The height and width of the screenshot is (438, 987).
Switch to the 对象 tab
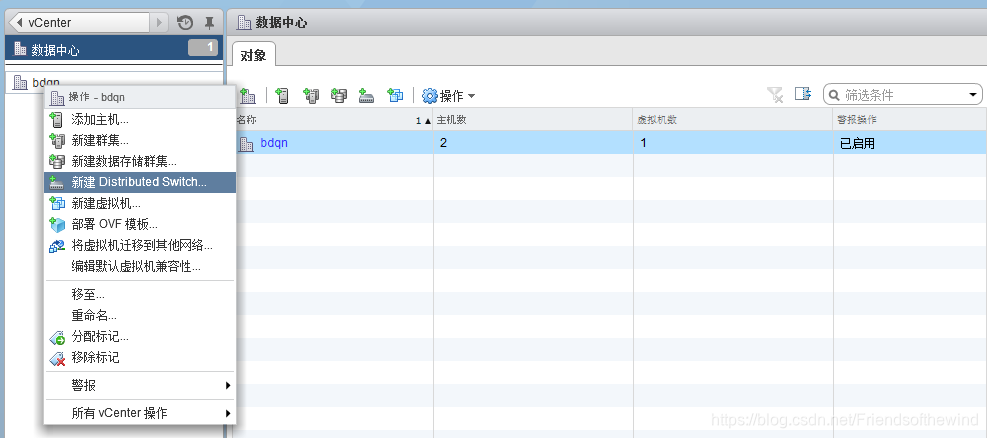[x=254, y=55]
